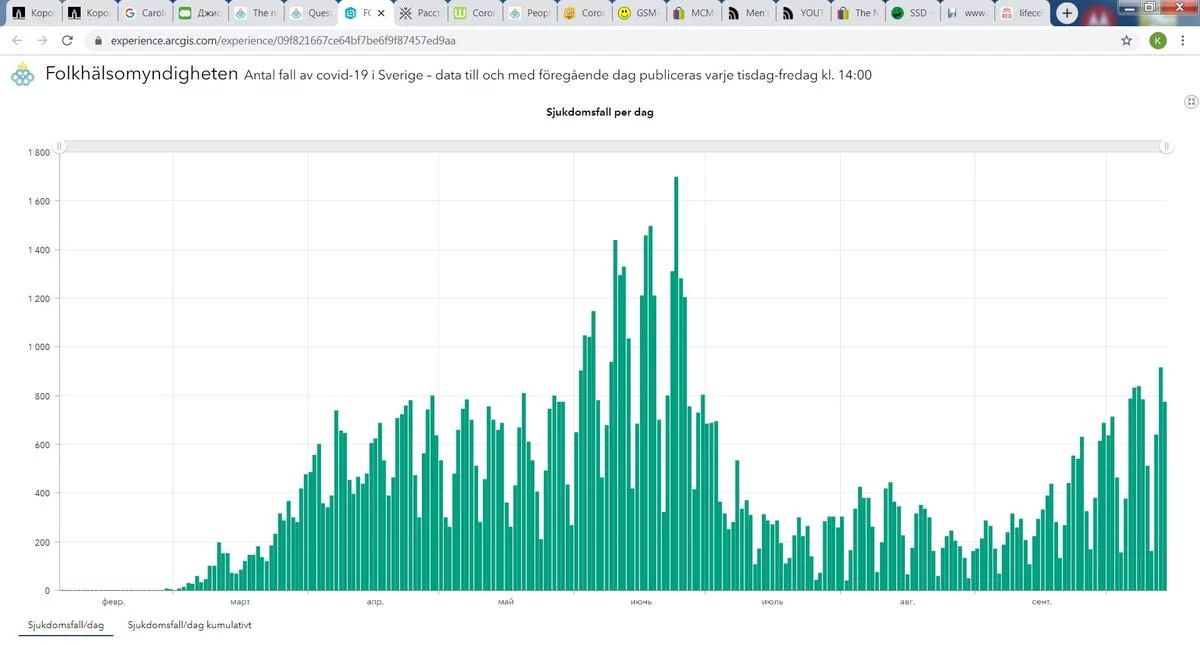Go back to the previous page
The width and height of the screenshot is (1200, 645).
point(17,40)
